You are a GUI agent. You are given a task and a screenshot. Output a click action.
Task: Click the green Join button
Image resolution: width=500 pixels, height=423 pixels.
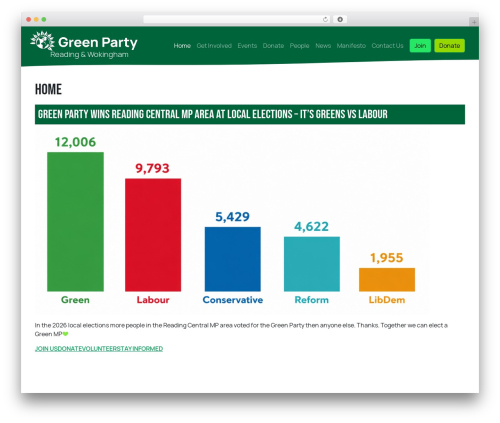click(x=420, y=46)
